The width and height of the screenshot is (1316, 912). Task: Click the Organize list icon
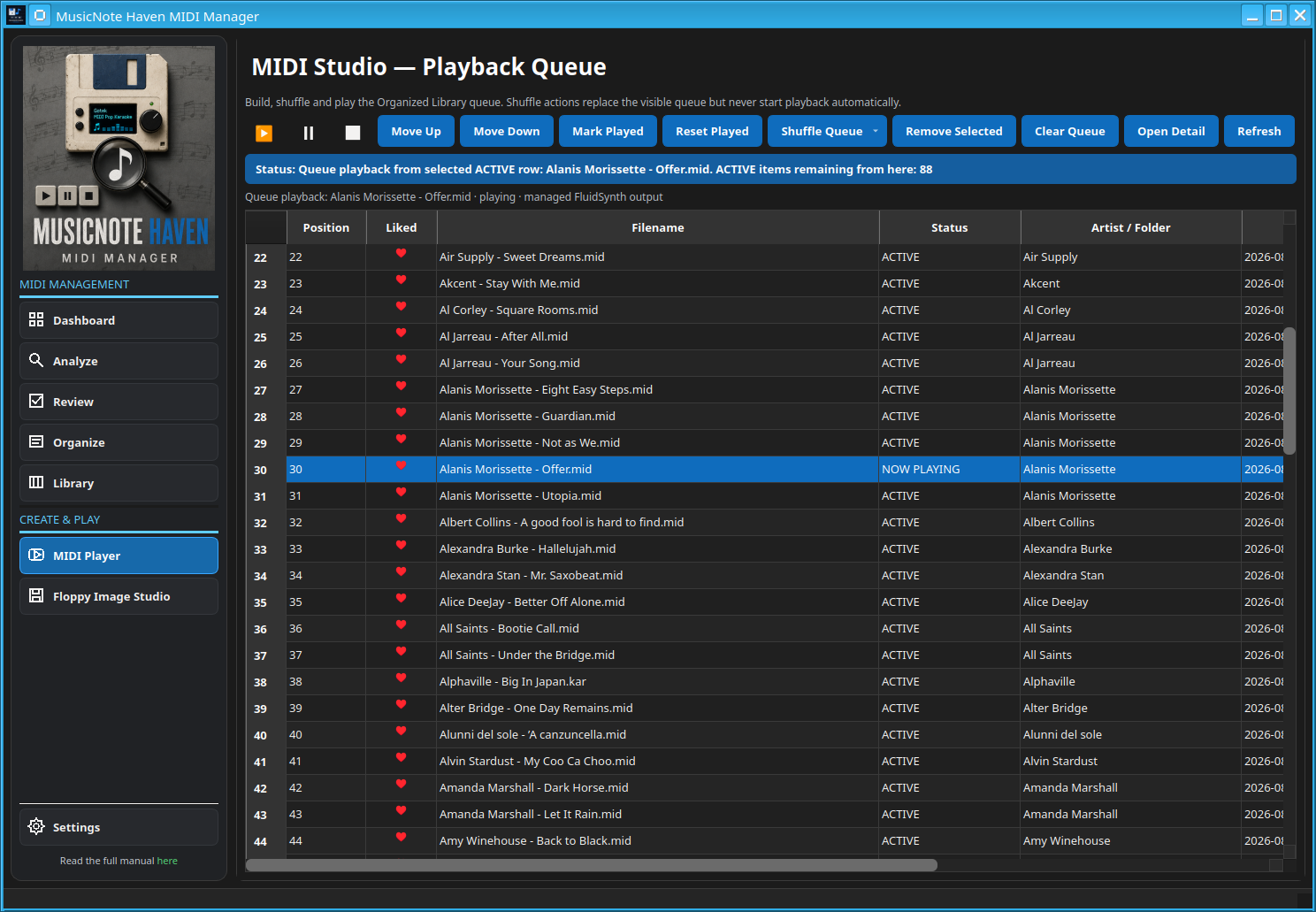[x=36, y=441]
